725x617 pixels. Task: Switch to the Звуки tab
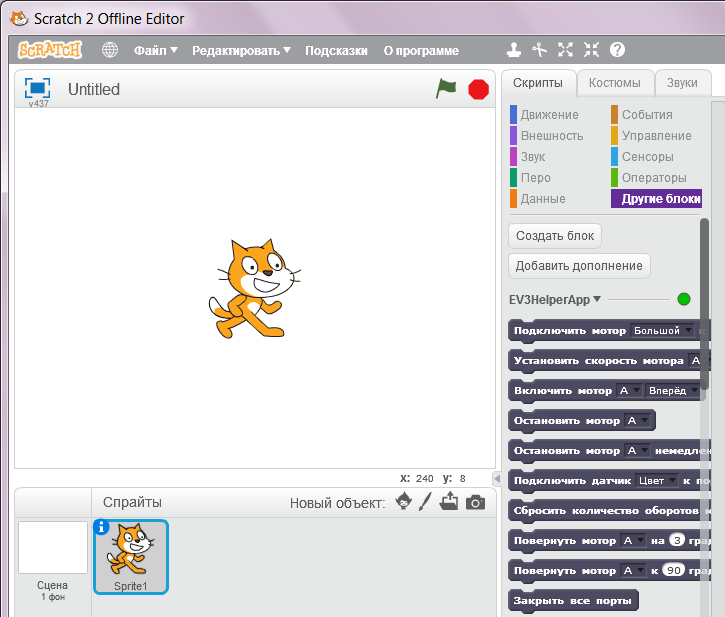click(x=682, y=83)
